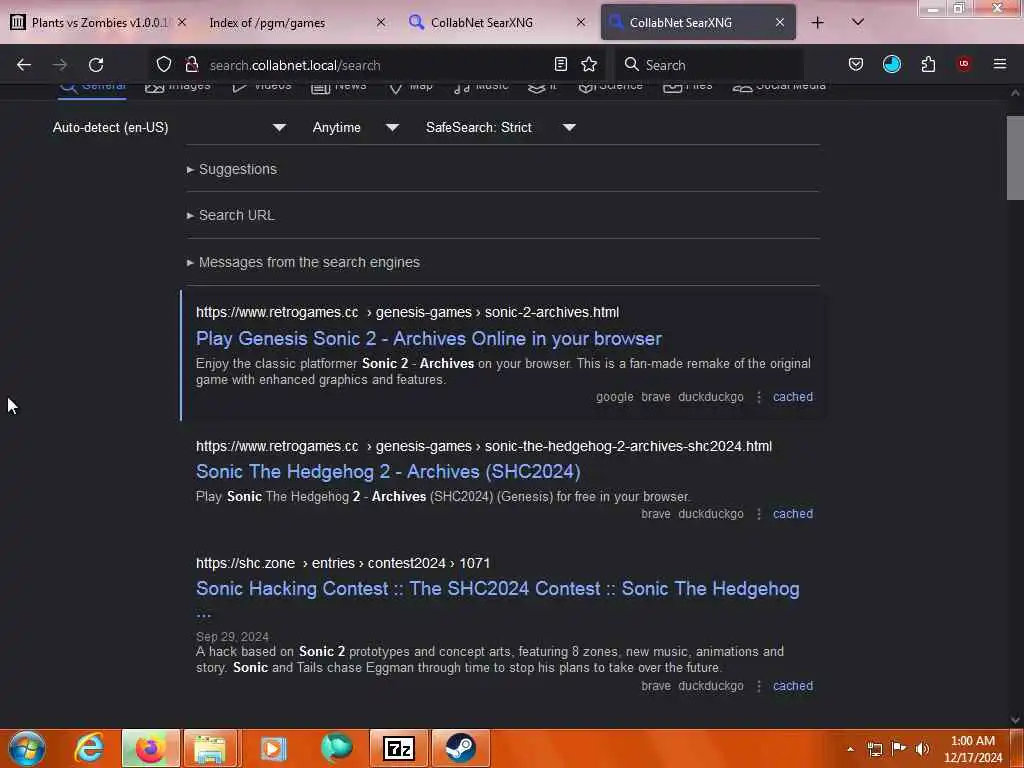Open the shield tracking protection icon
This screenshot has height=768, width=1024.
click(x=164, y=64)
